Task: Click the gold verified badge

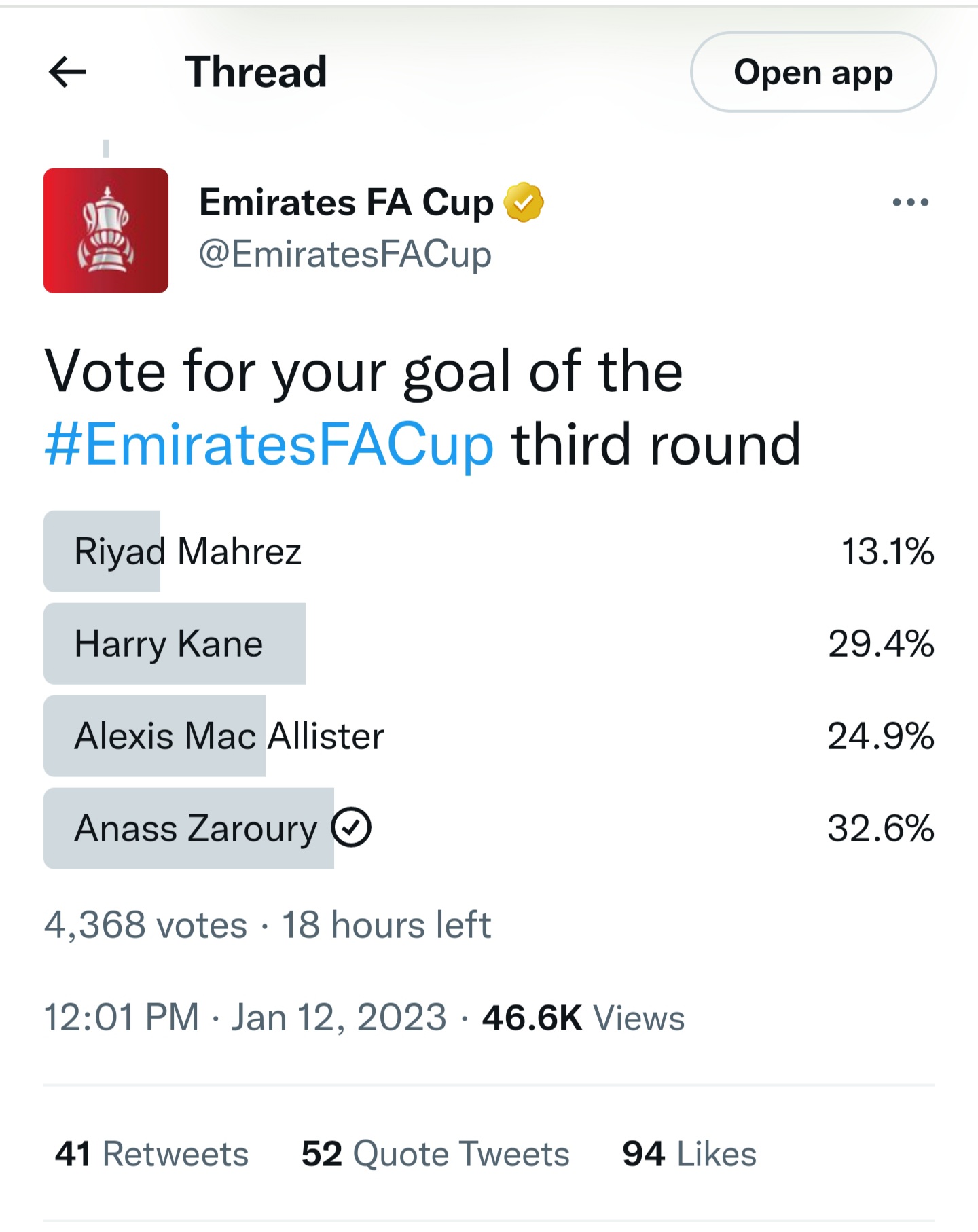Action: point(523,202)
